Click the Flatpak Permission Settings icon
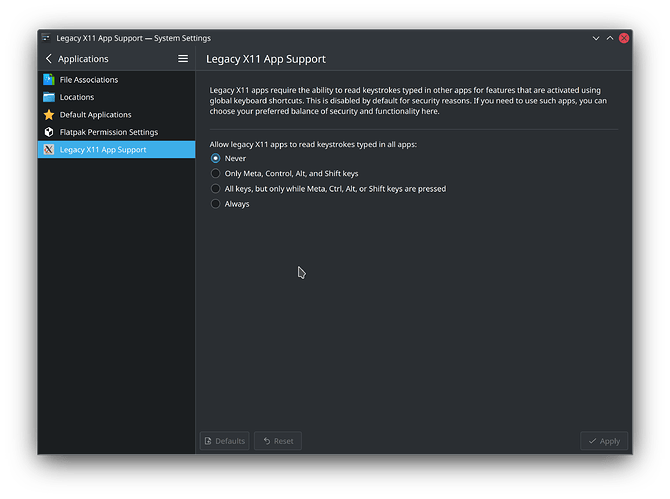 [x=49, y=132]
